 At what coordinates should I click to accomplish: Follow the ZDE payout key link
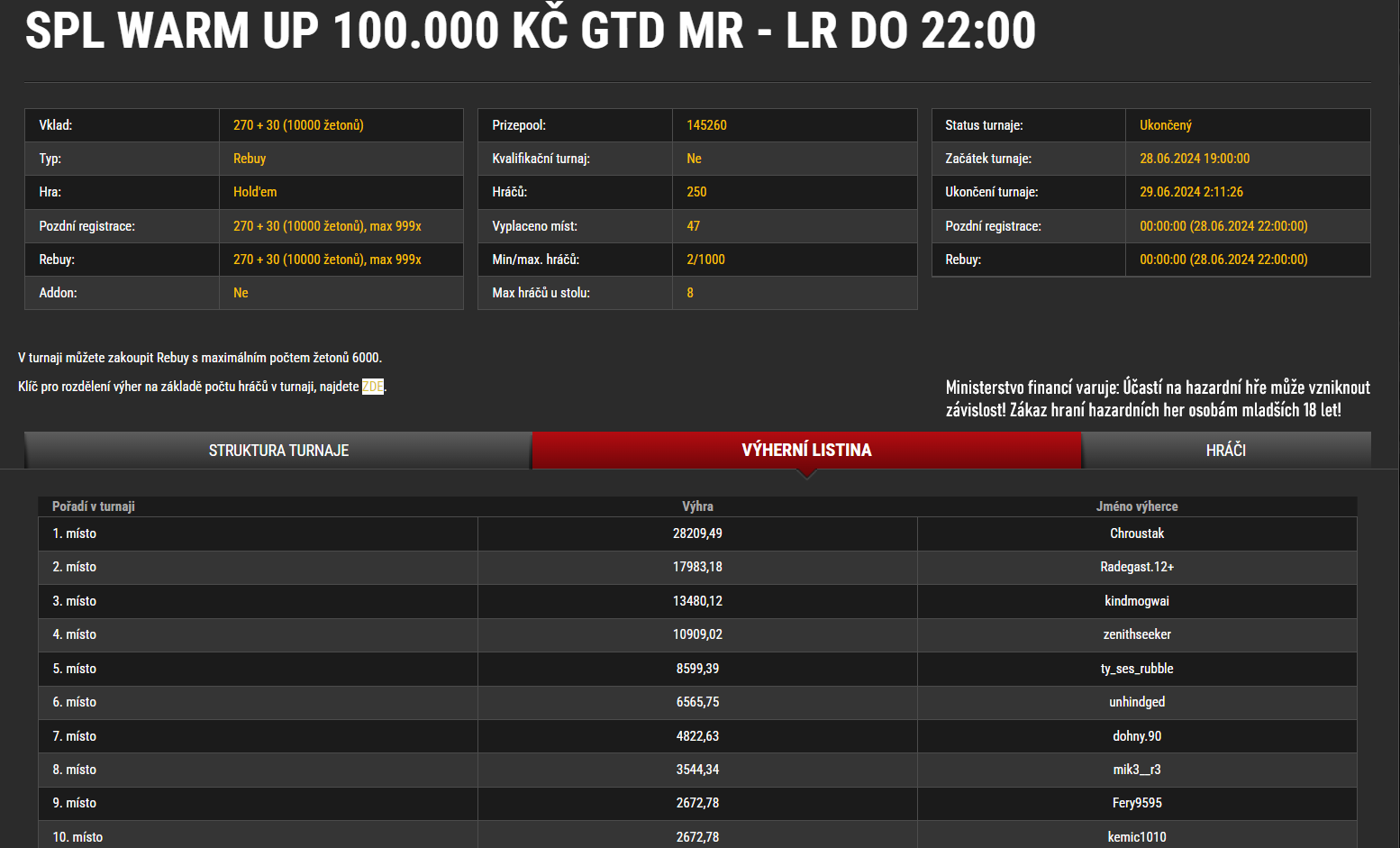(x=373, y=387)
